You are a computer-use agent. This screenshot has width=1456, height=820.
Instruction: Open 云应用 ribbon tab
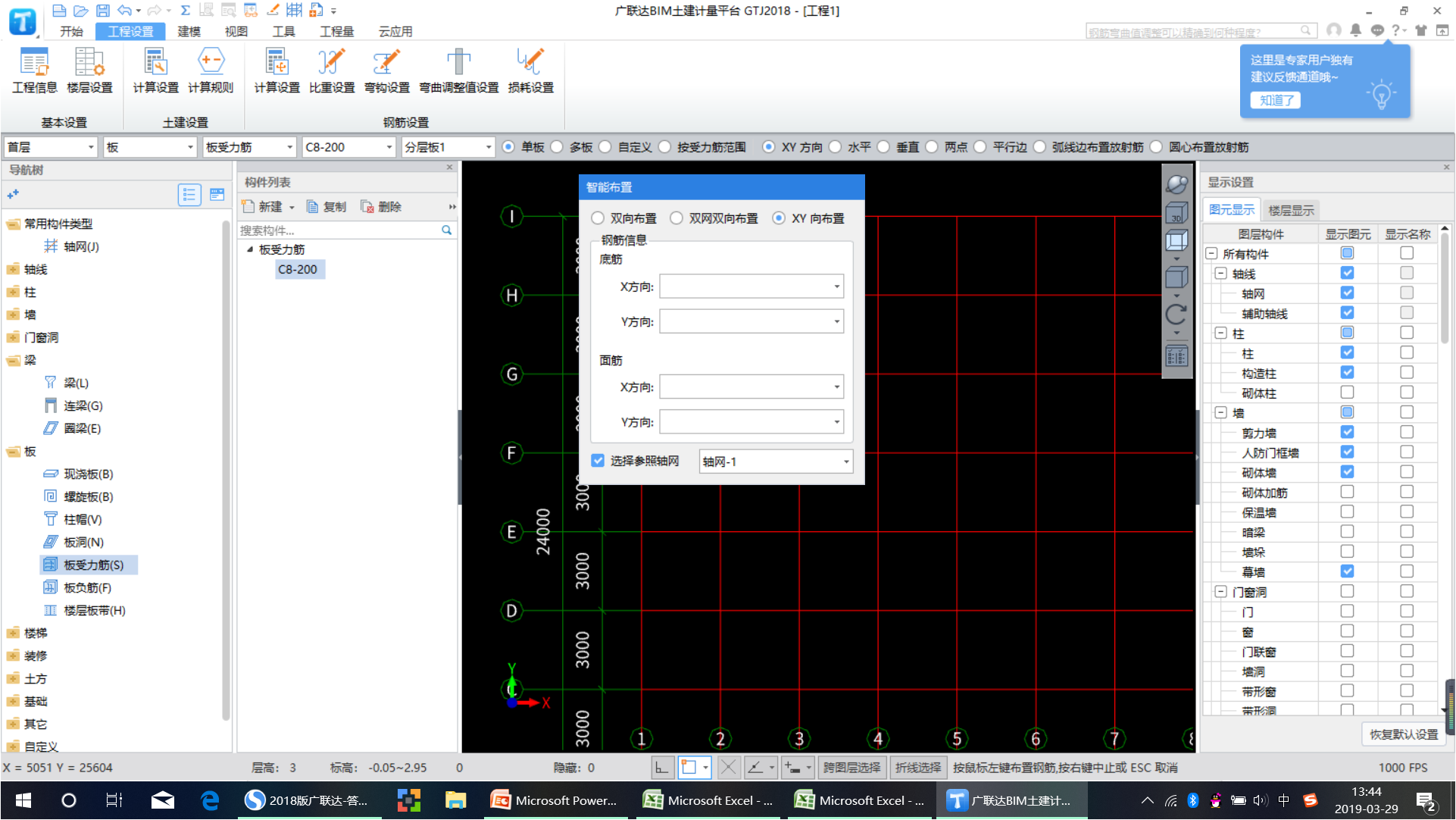coord(395,31)
